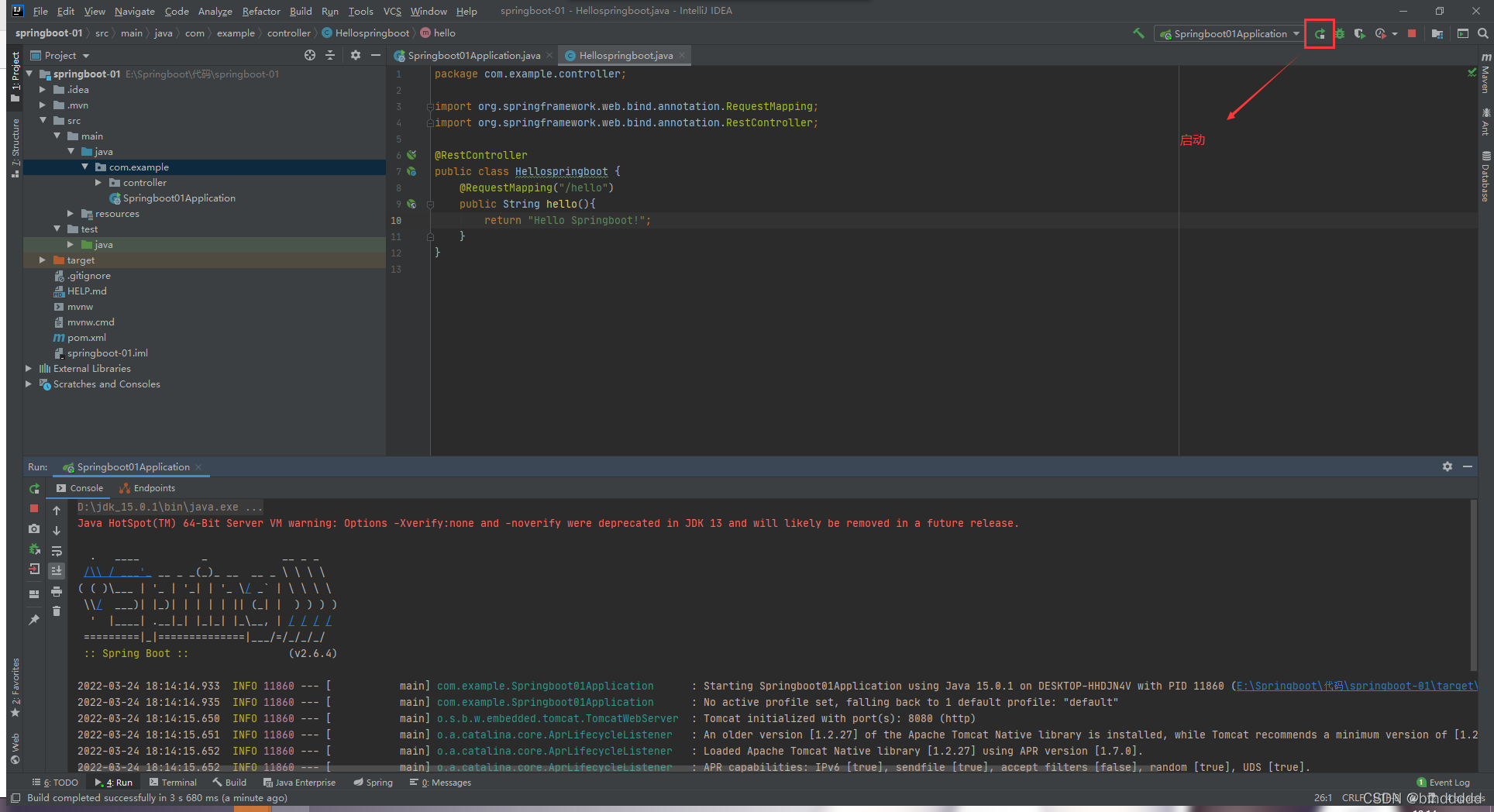Image resolution: width=1494 pixels, height=812 pixels.
Task: Collapse all in Project panel
Action: (x=330, y=55)
